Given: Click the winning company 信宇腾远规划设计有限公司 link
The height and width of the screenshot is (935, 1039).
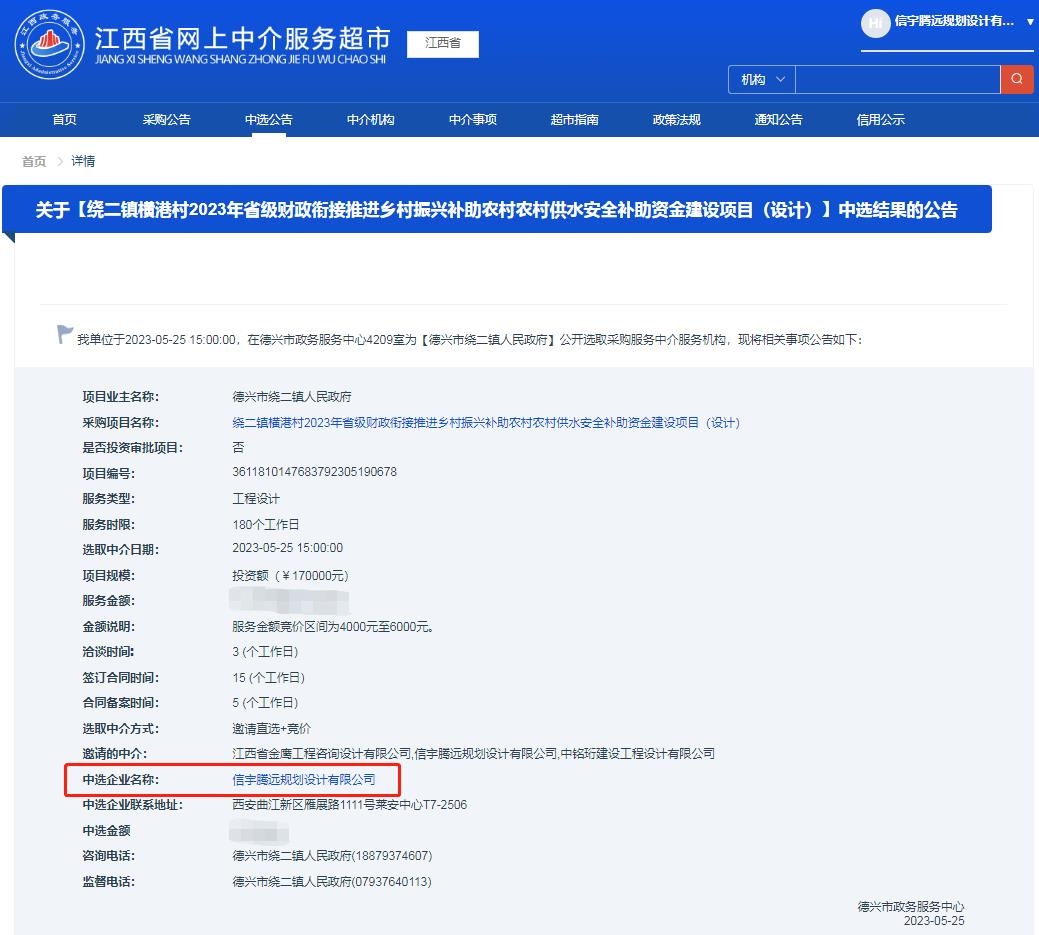Looking at the screenshot, I should 303,779.
